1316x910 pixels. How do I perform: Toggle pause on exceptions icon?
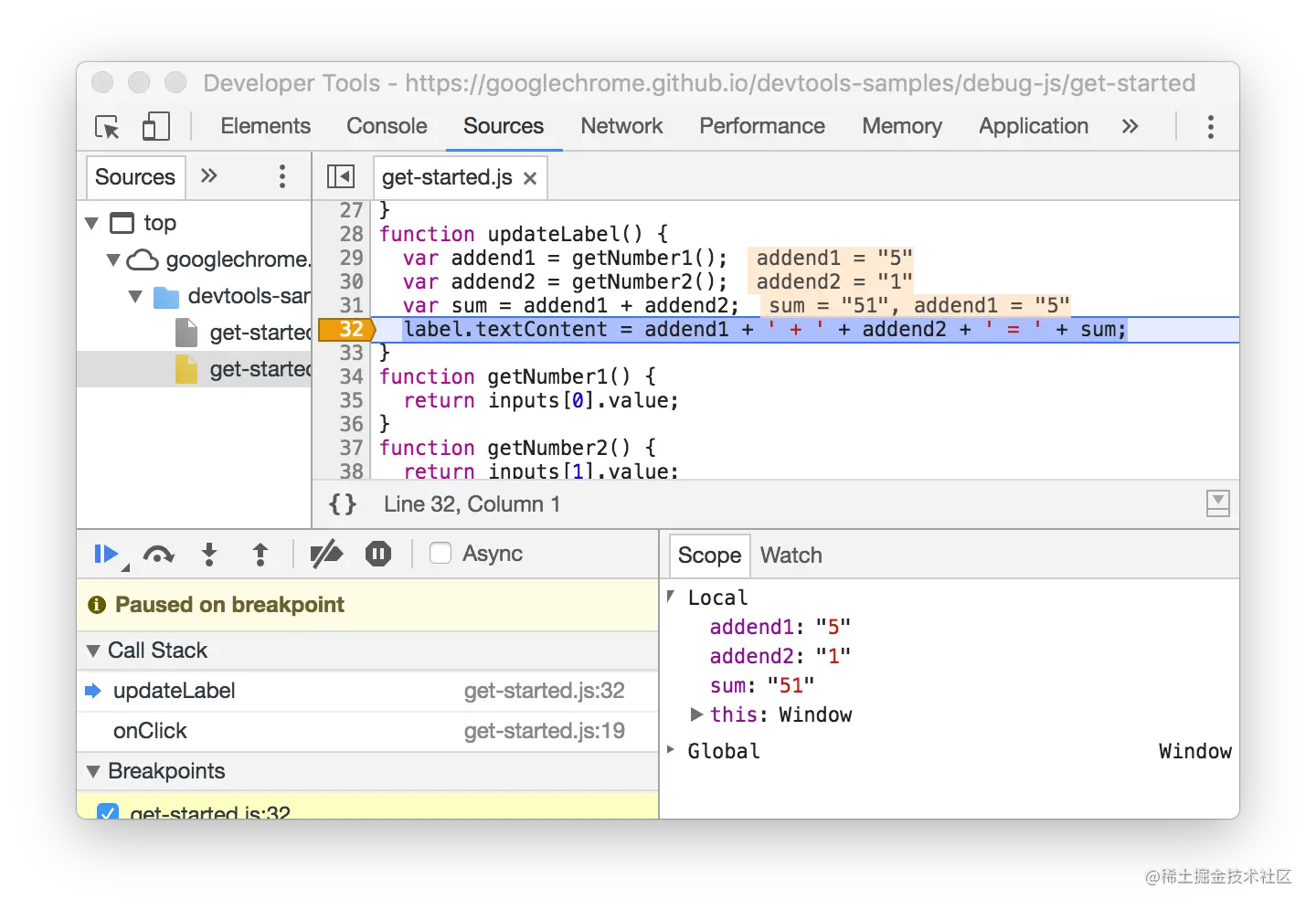click(378, 554)
